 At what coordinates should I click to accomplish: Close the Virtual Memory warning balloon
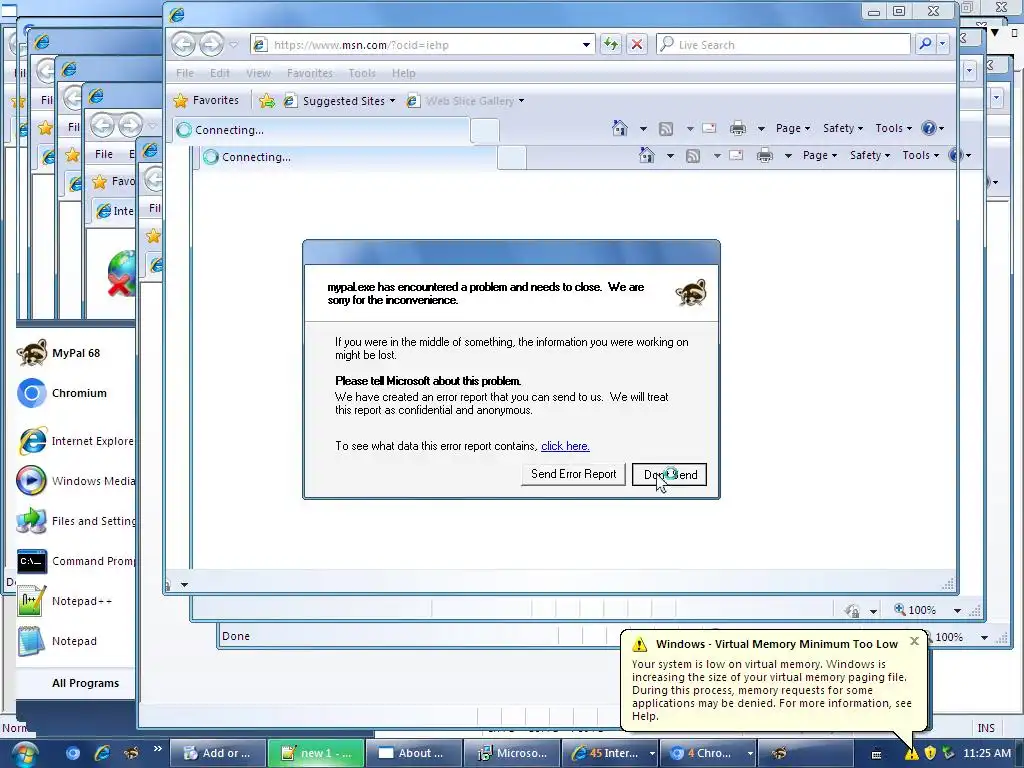click(914, 641)
